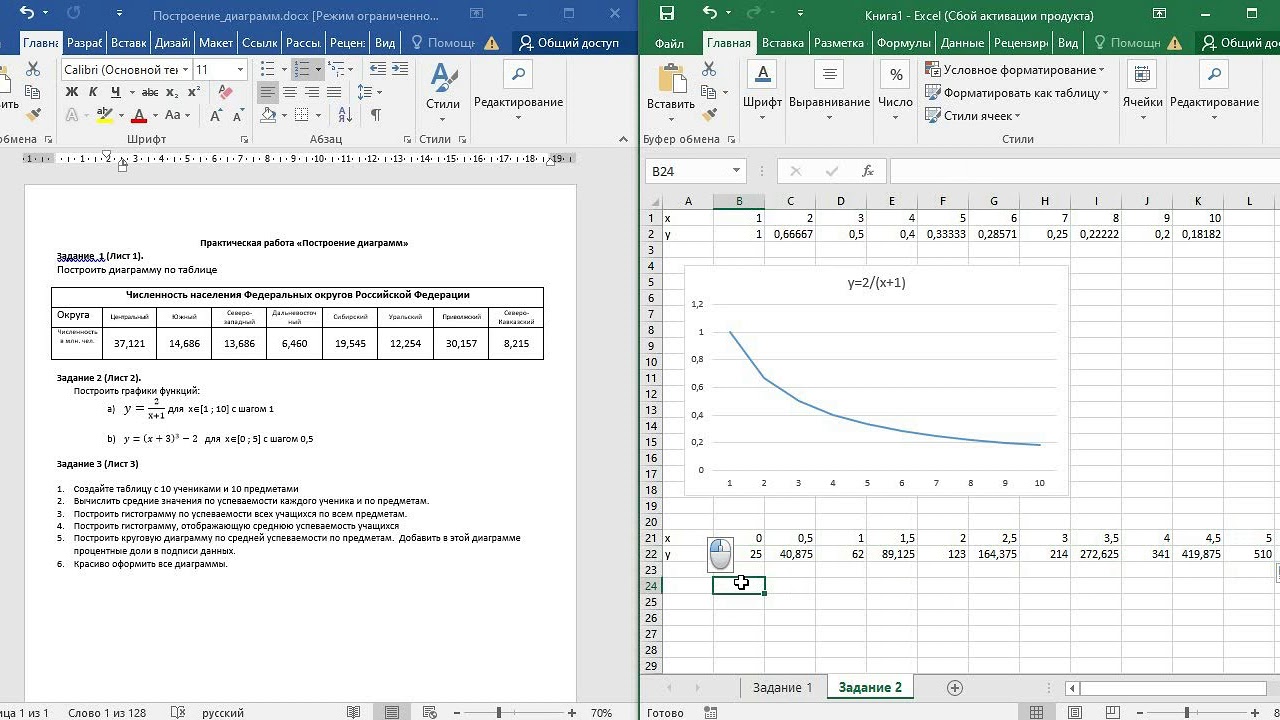Toggle subscript x₂ in Word
Screen dimensions: 1280x720
[173, 92]
